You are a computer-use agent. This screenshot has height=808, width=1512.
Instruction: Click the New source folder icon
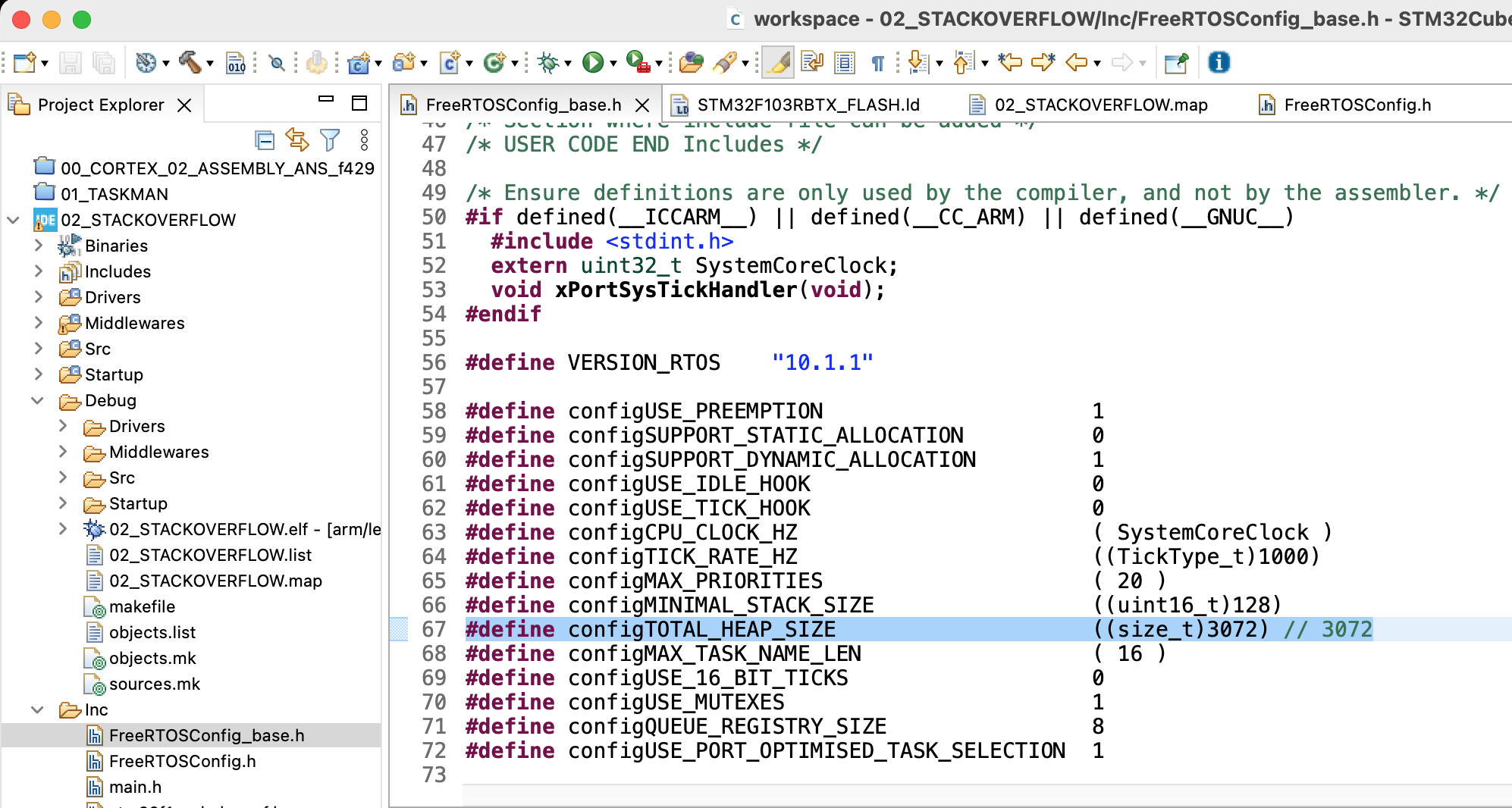click(x=404, y=62)
